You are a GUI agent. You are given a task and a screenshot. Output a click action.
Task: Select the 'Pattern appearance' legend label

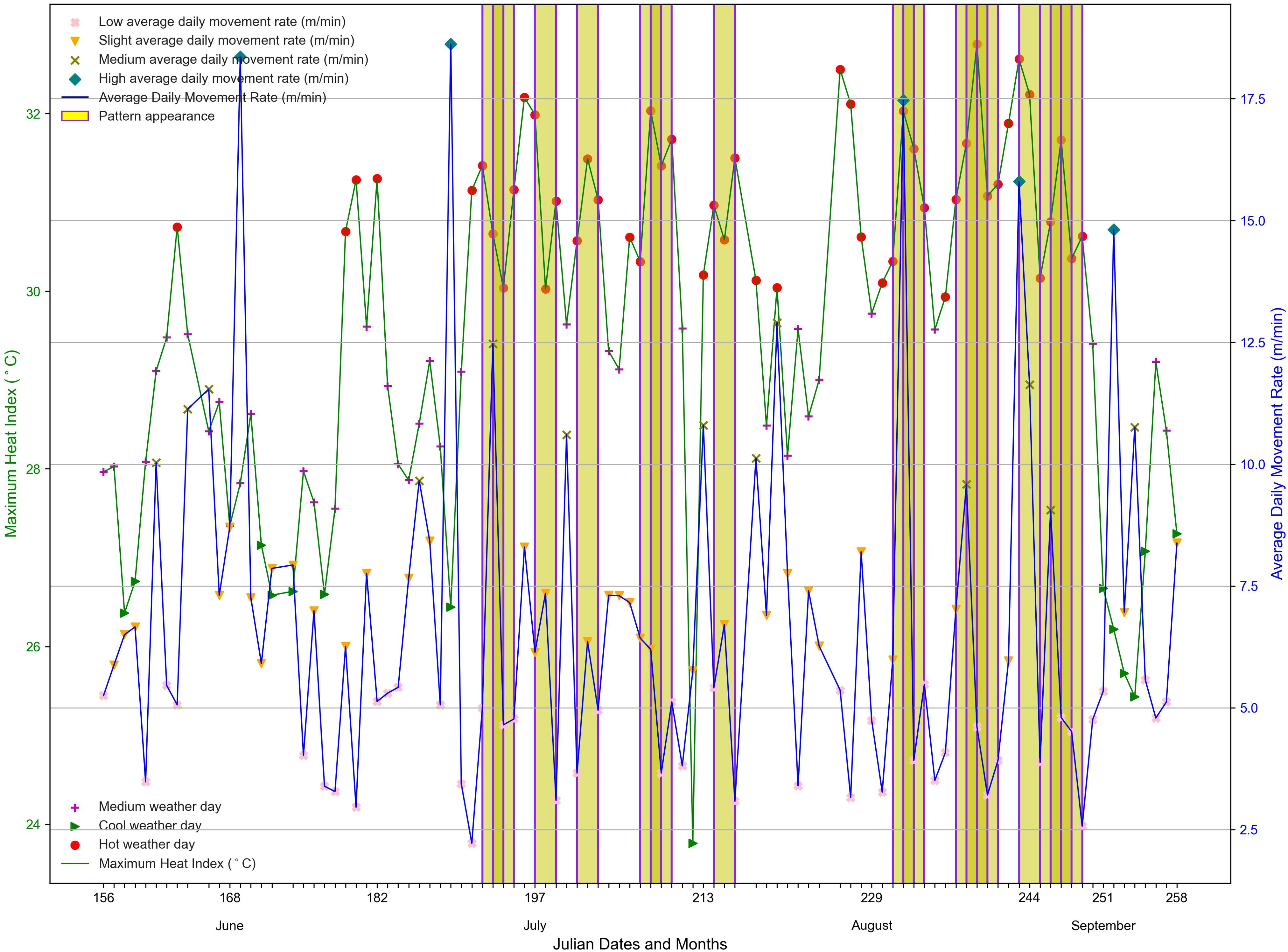[x=156, y=116]
